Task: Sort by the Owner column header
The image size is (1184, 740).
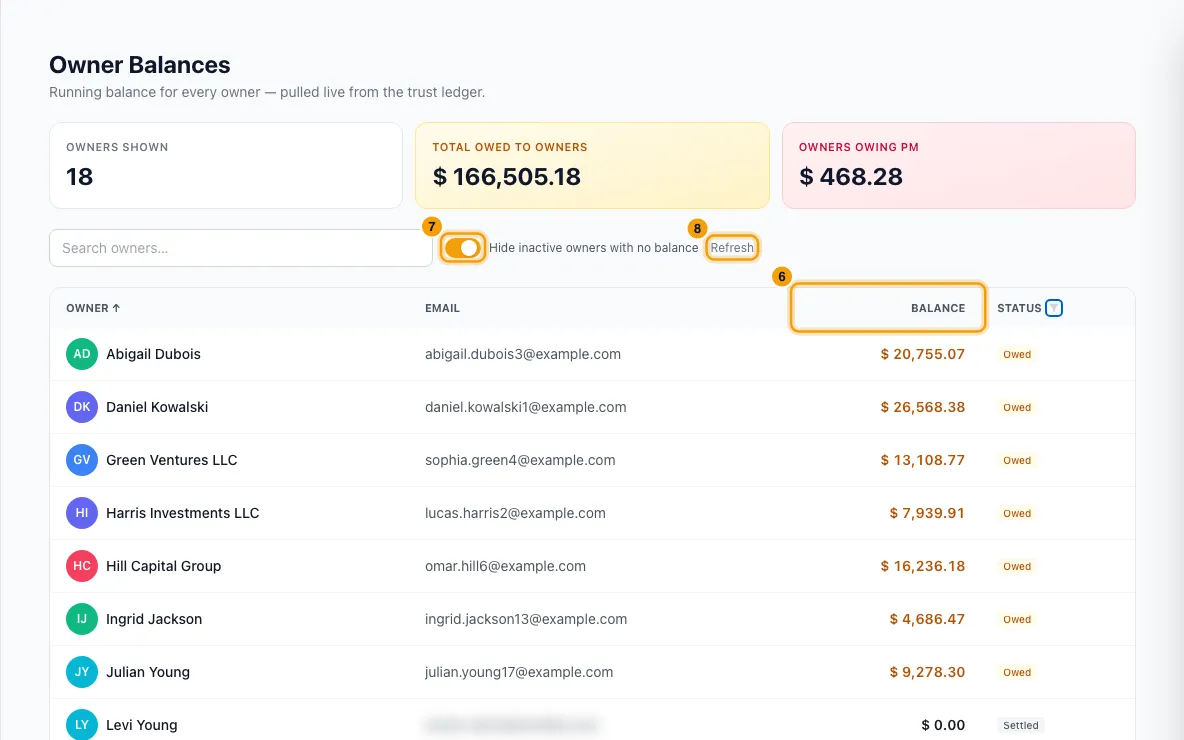Action: [x=93, y=308]
